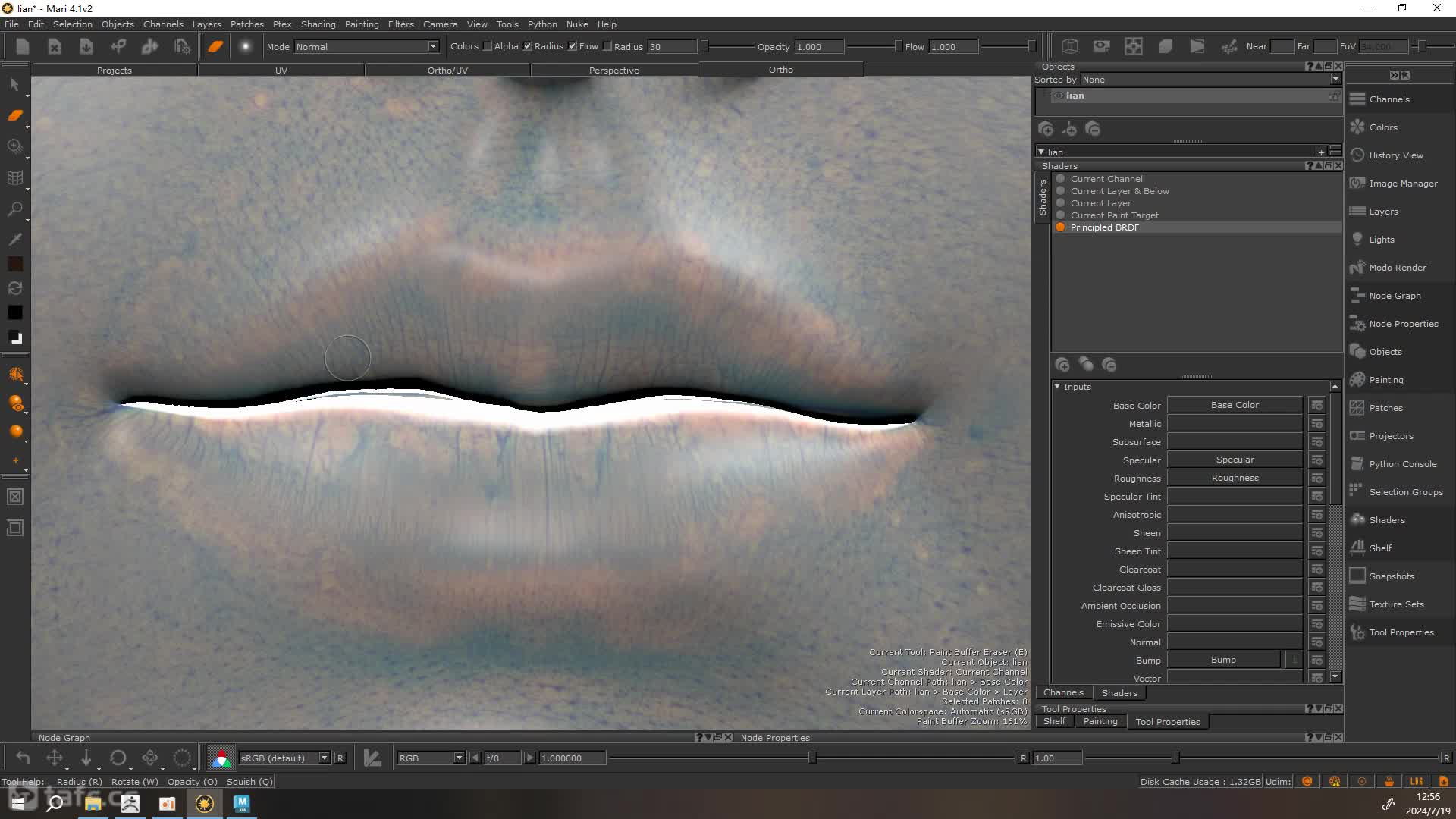Click the Specular input button
The image size is (1456, 819).
[1235, 460]
